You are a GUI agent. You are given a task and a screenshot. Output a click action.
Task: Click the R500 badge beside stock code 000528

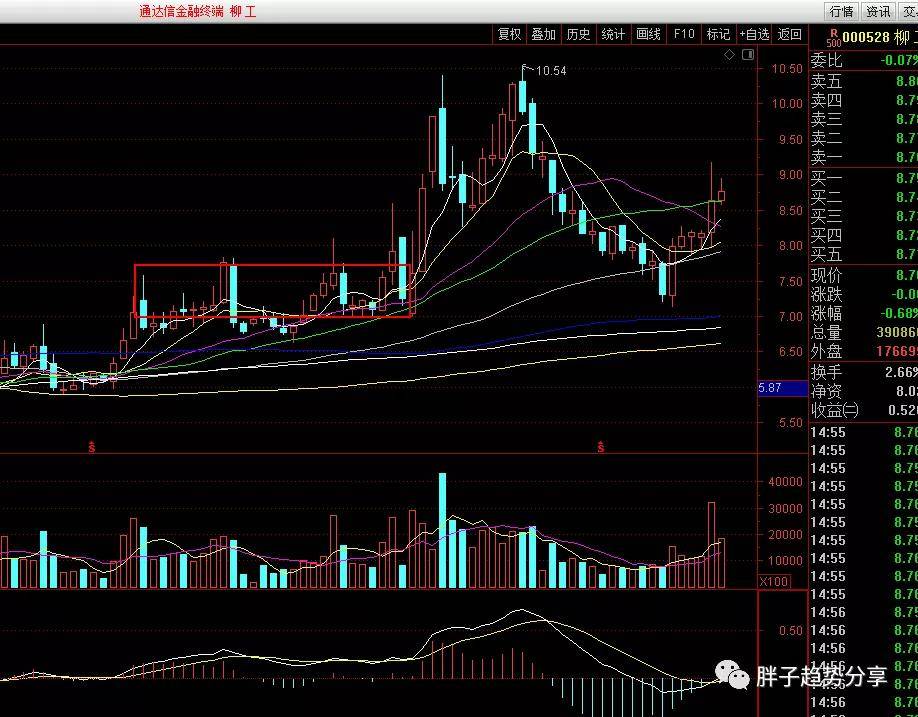(834, 38)
